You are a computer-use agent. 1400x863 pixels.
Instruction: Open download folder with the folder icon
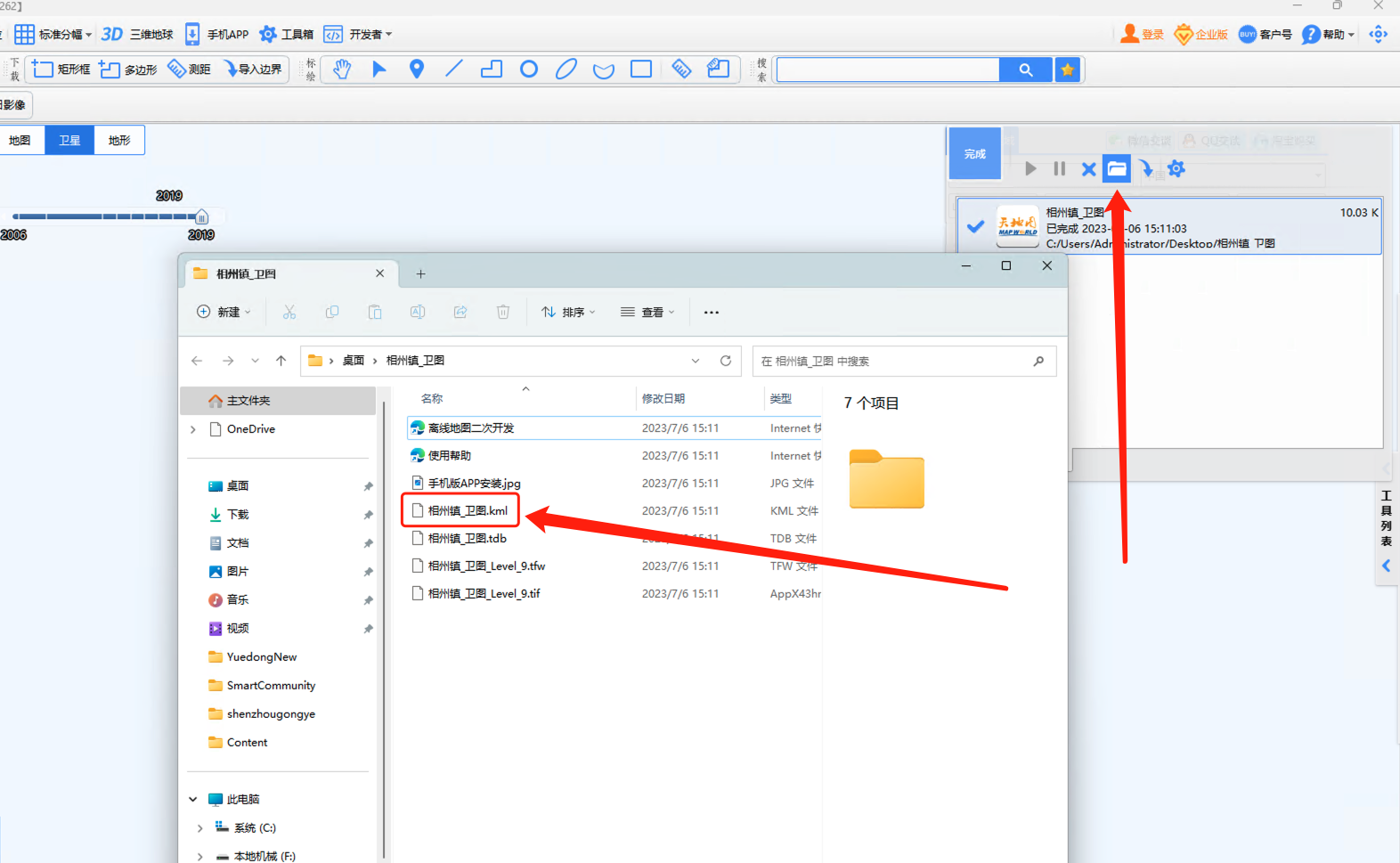(1117, 168)
